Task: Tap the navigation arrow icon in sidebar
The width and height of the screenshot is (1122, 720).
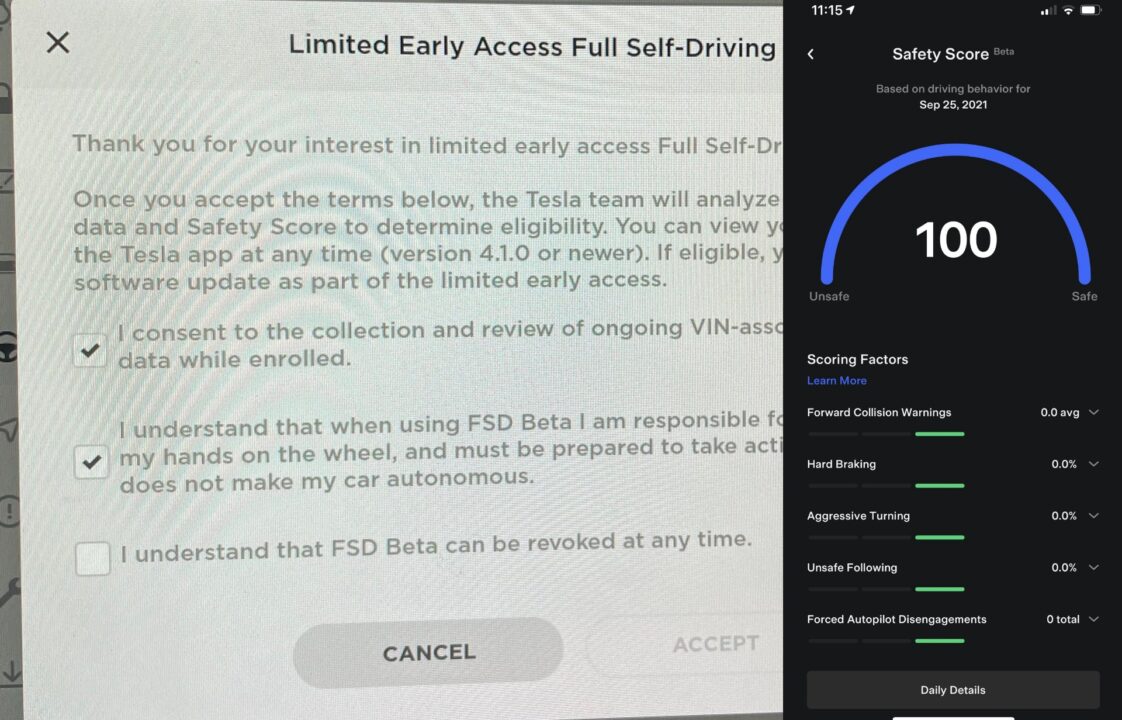Action: tap(9, 429)
